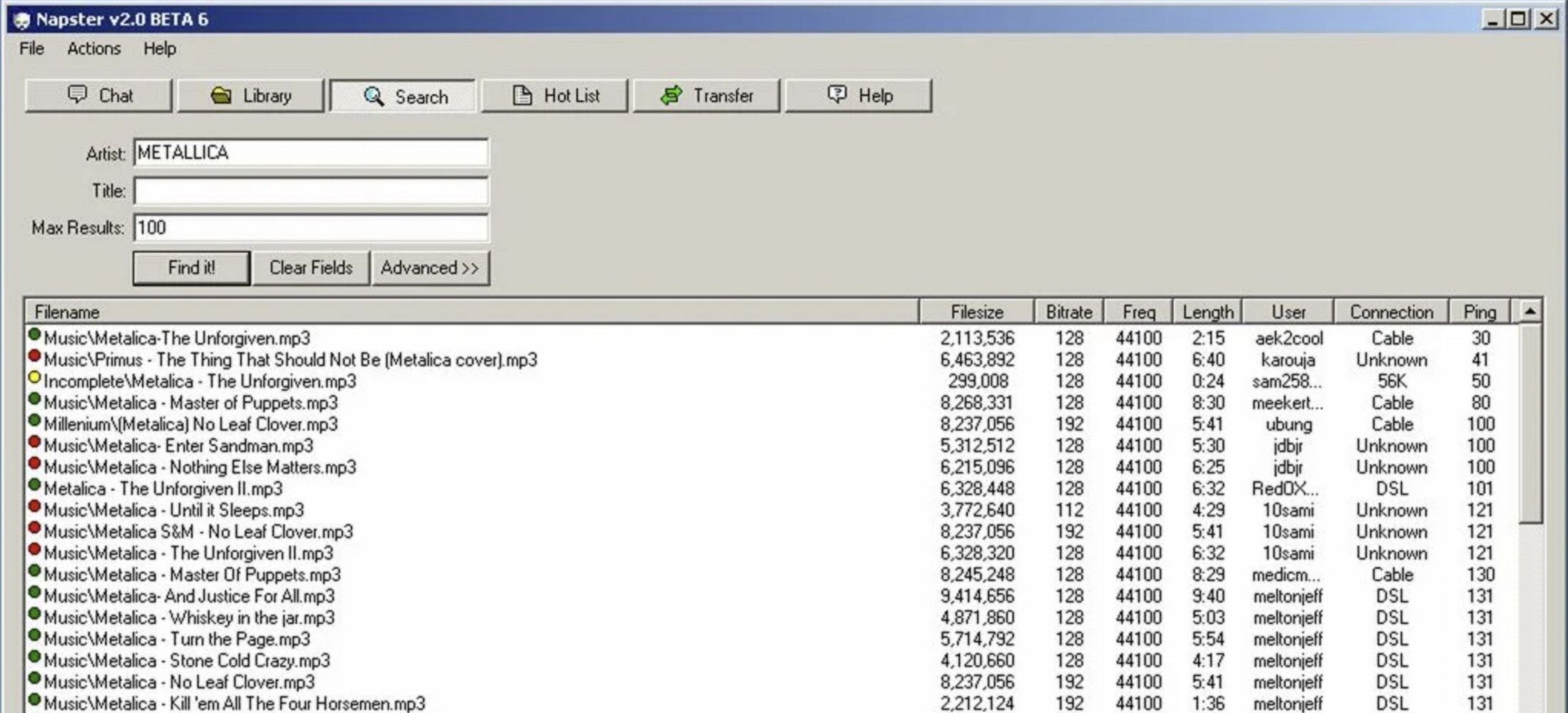The width and height of the screenshot is (1568, 713).
Task: Select Master of Puppets by meekert row
Action: click(770, 403)
